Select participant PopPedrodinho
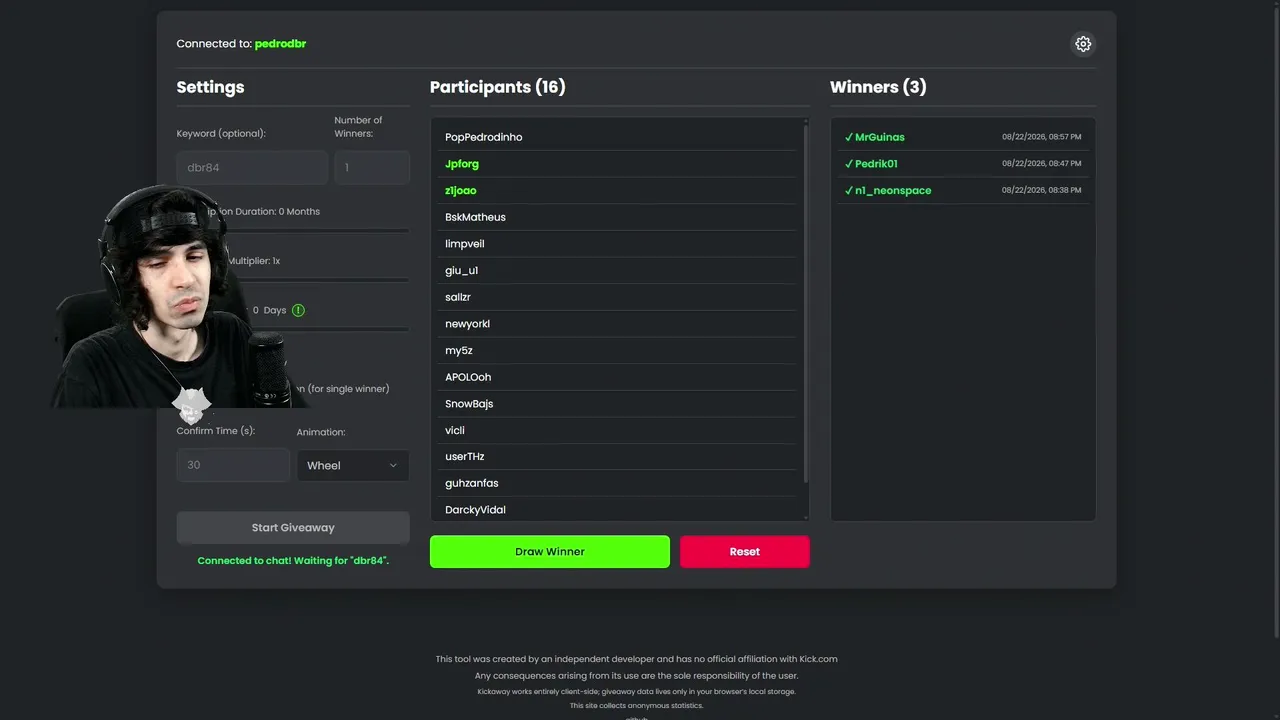The width and height of the screenshot is (1280, 720). [x=619, y=137]
